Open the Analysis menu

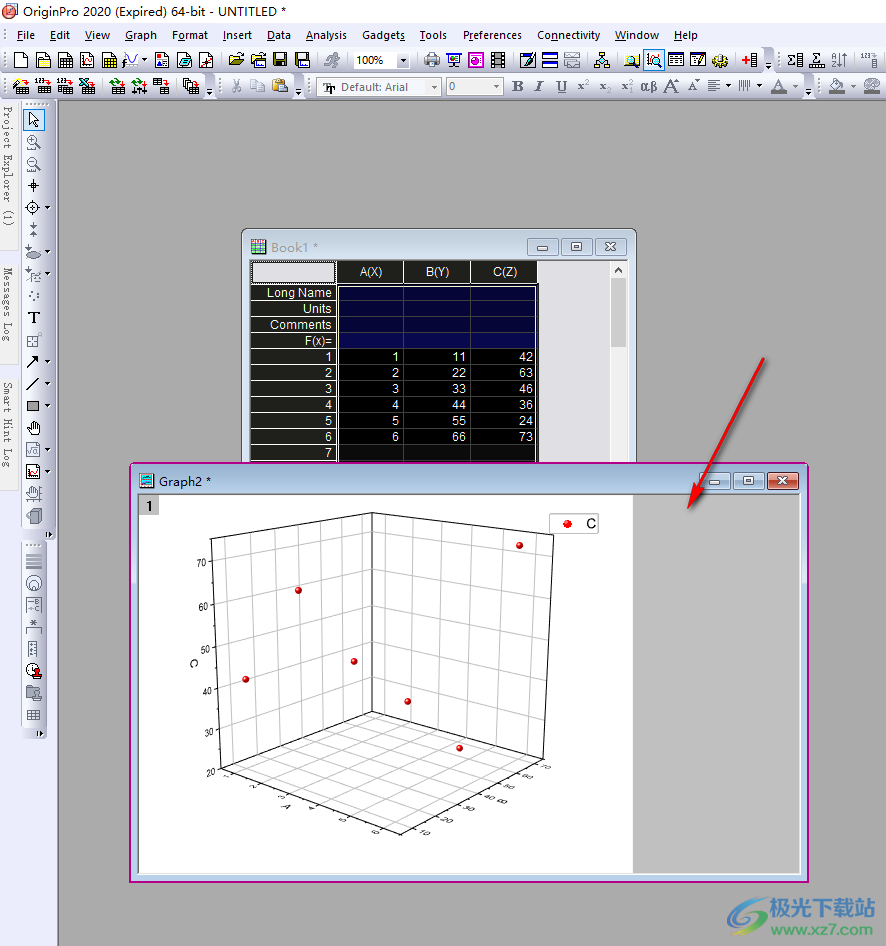click(x=326, y=35)
